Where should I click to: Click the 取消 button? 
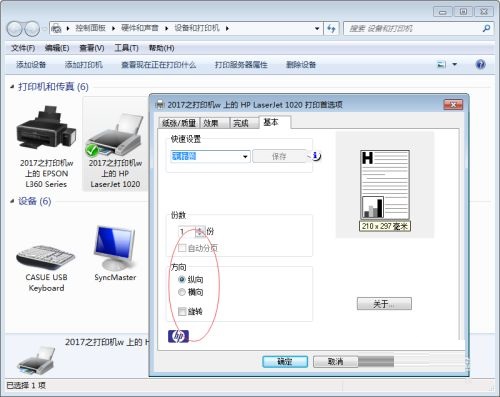pos(335,362)
